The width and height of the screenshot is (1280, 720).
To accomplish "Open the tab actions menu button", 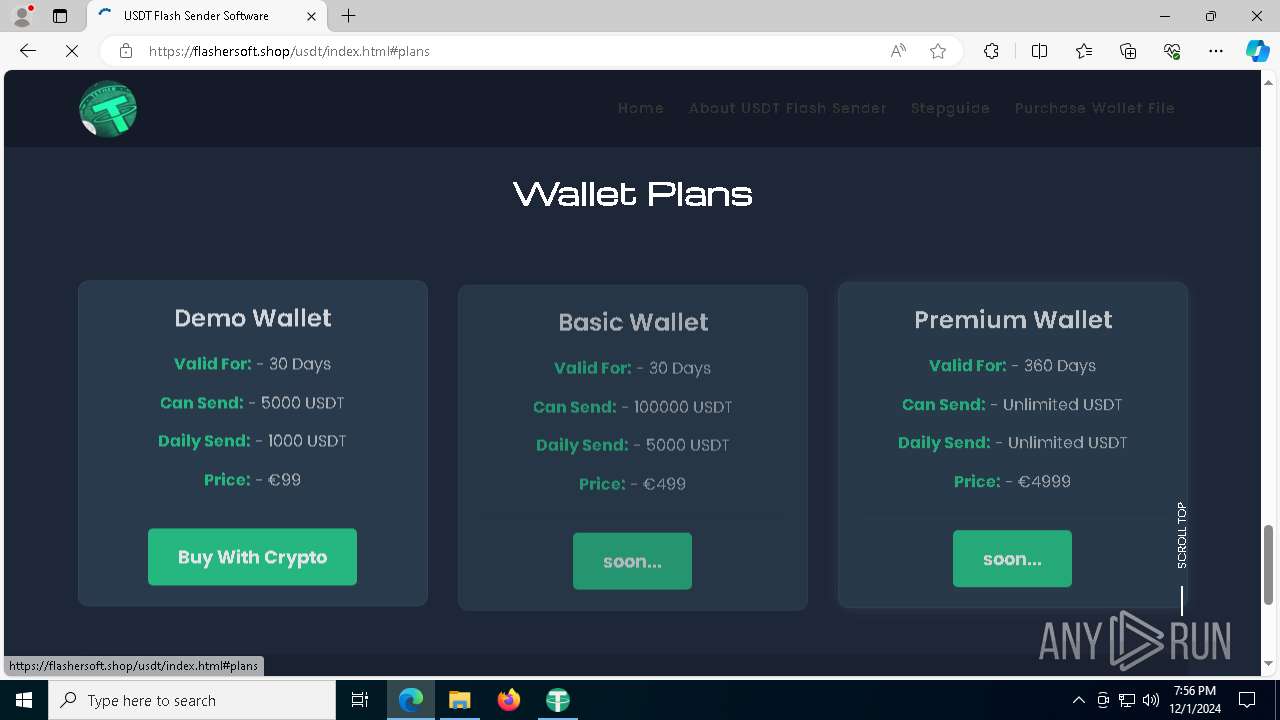I will tap(60, 16).
